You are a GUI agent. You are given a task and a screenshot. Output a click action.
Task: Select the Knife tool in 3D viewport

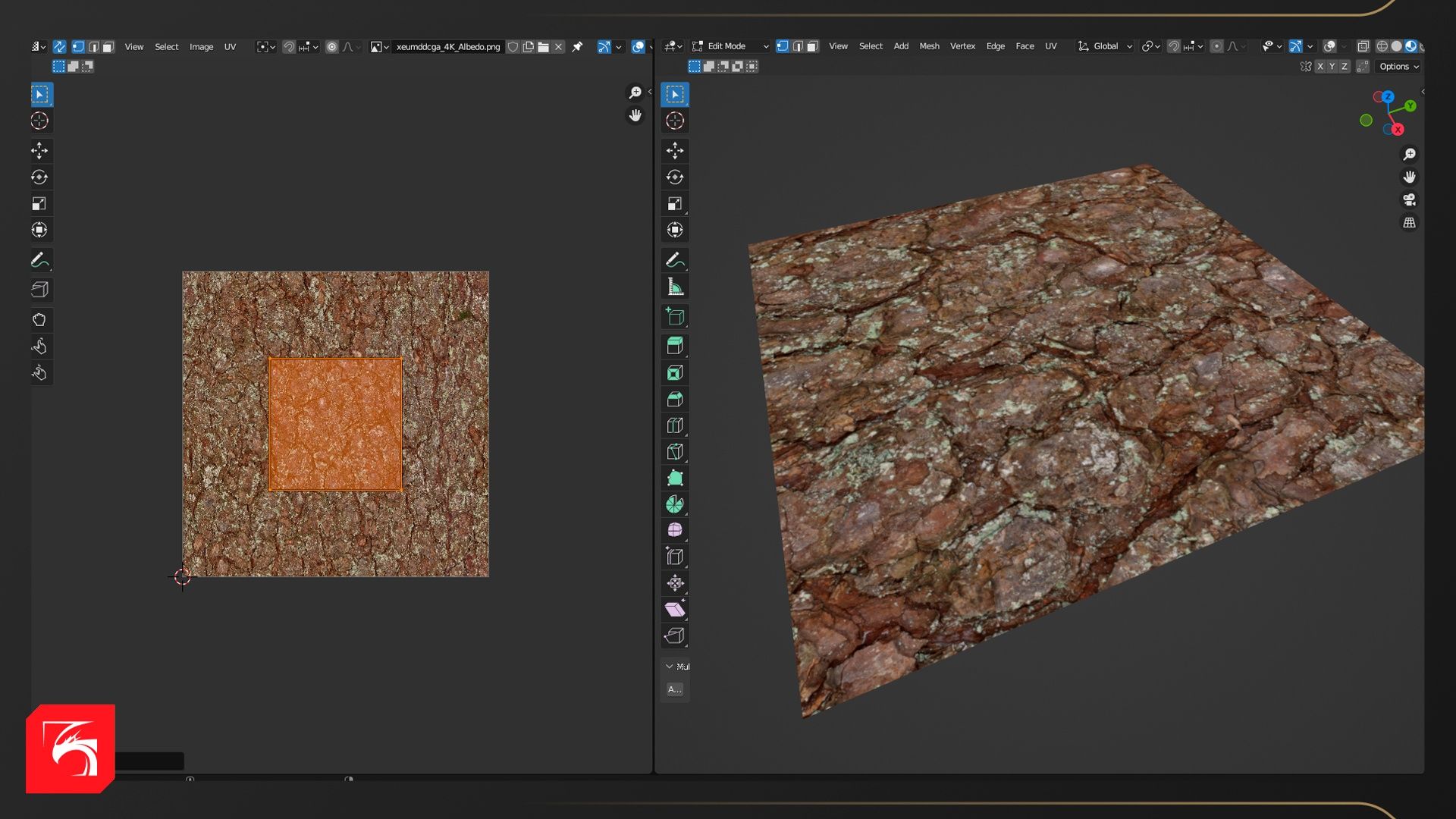coord(674,452)
